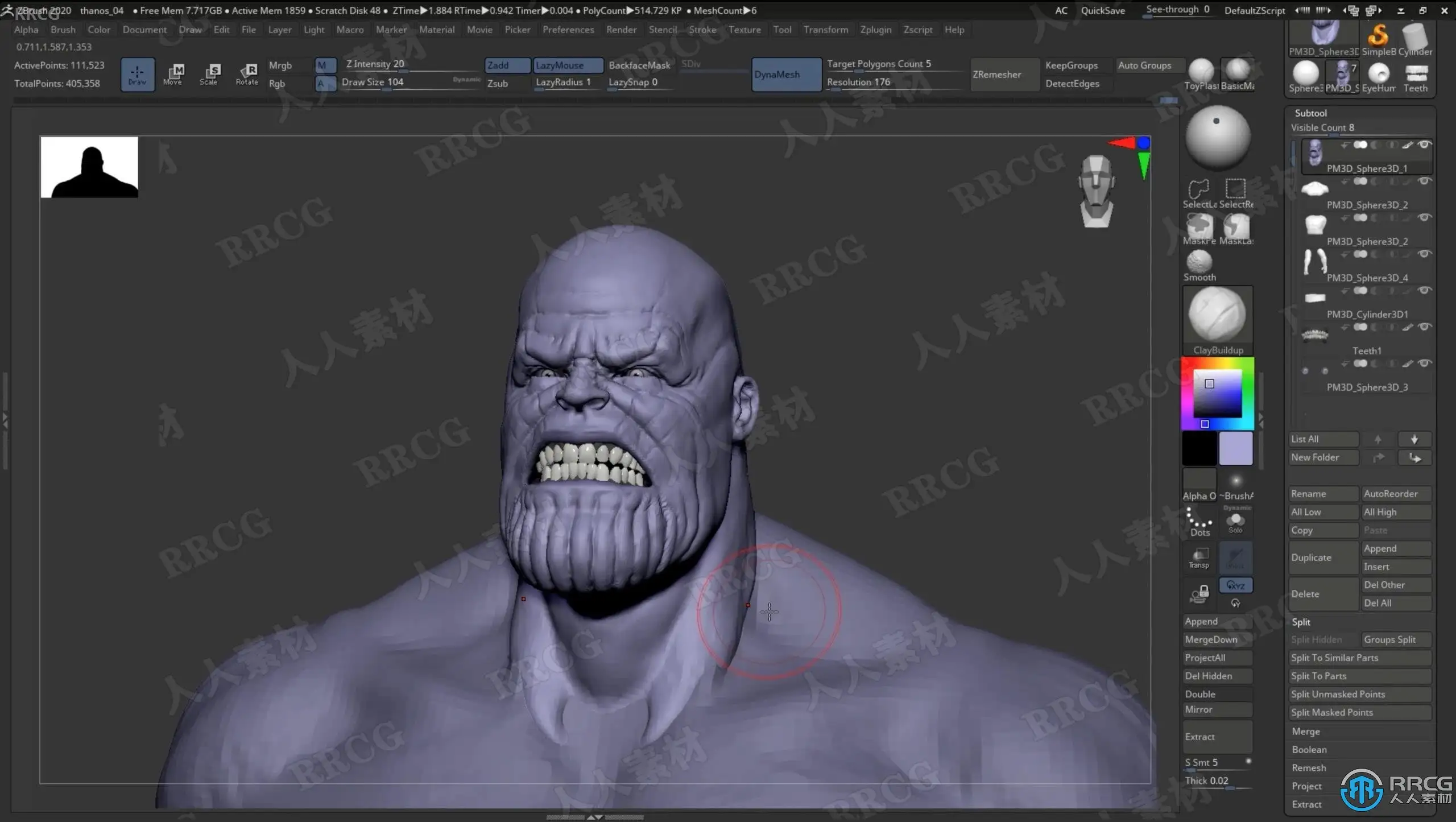Toggle the LazyMouse option
This screenshot has height=822, width=1456.
(567, 65)
